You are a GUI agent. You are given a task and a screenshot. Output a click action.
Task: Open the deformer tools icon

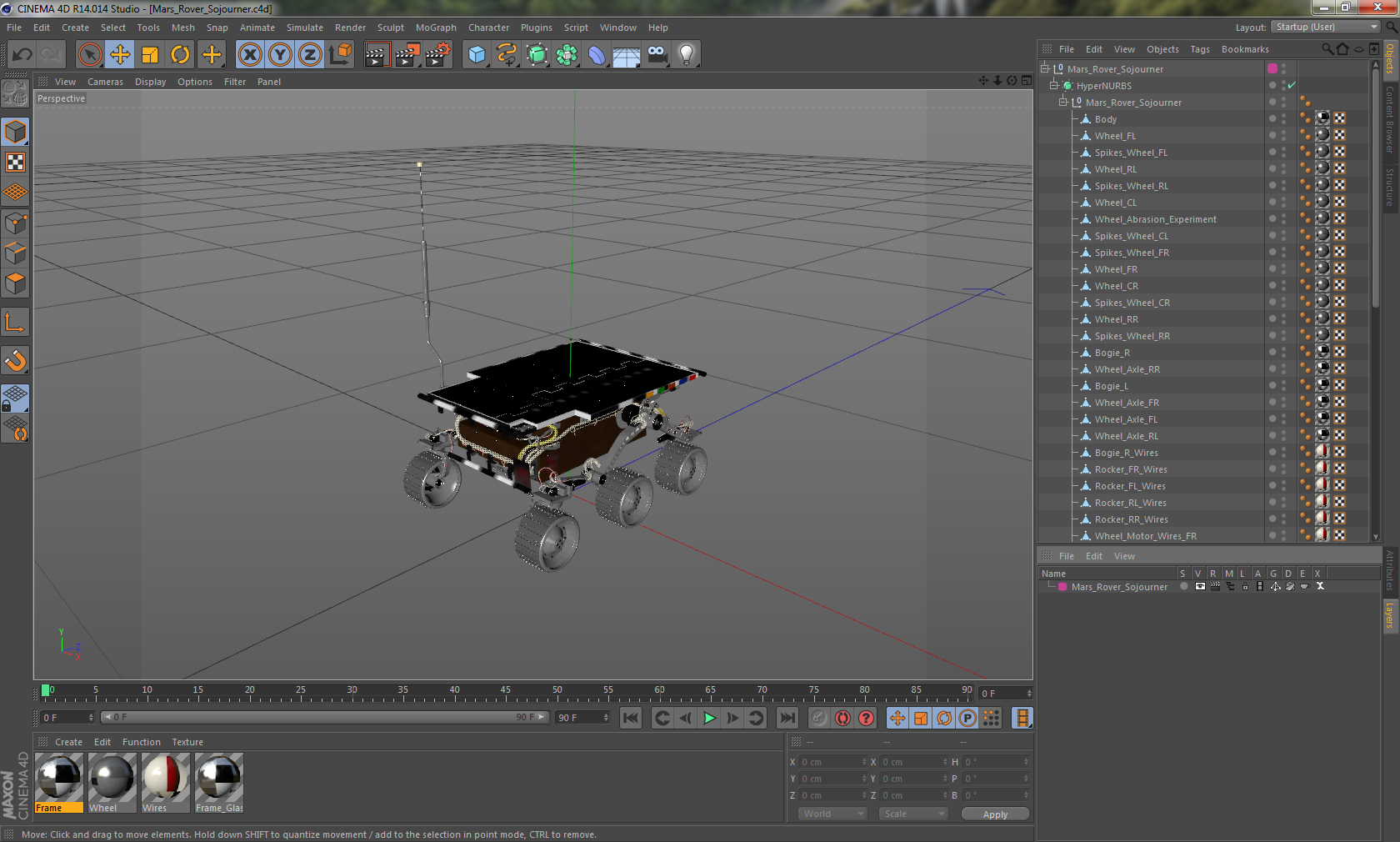click(x=597, y=55)
